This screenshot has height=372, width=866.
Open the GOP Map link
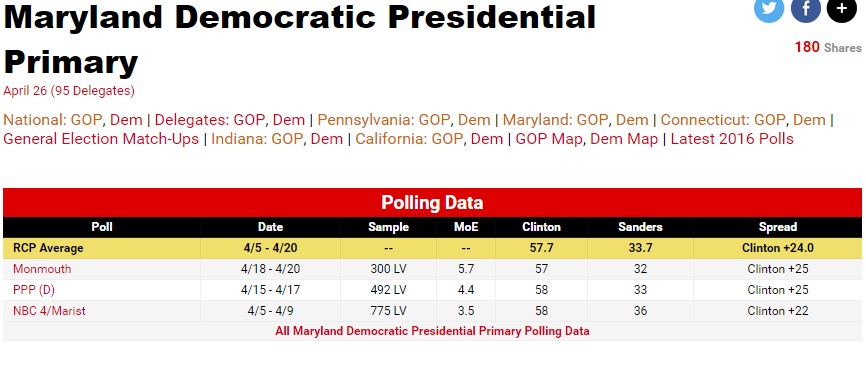tap(548, 139)
